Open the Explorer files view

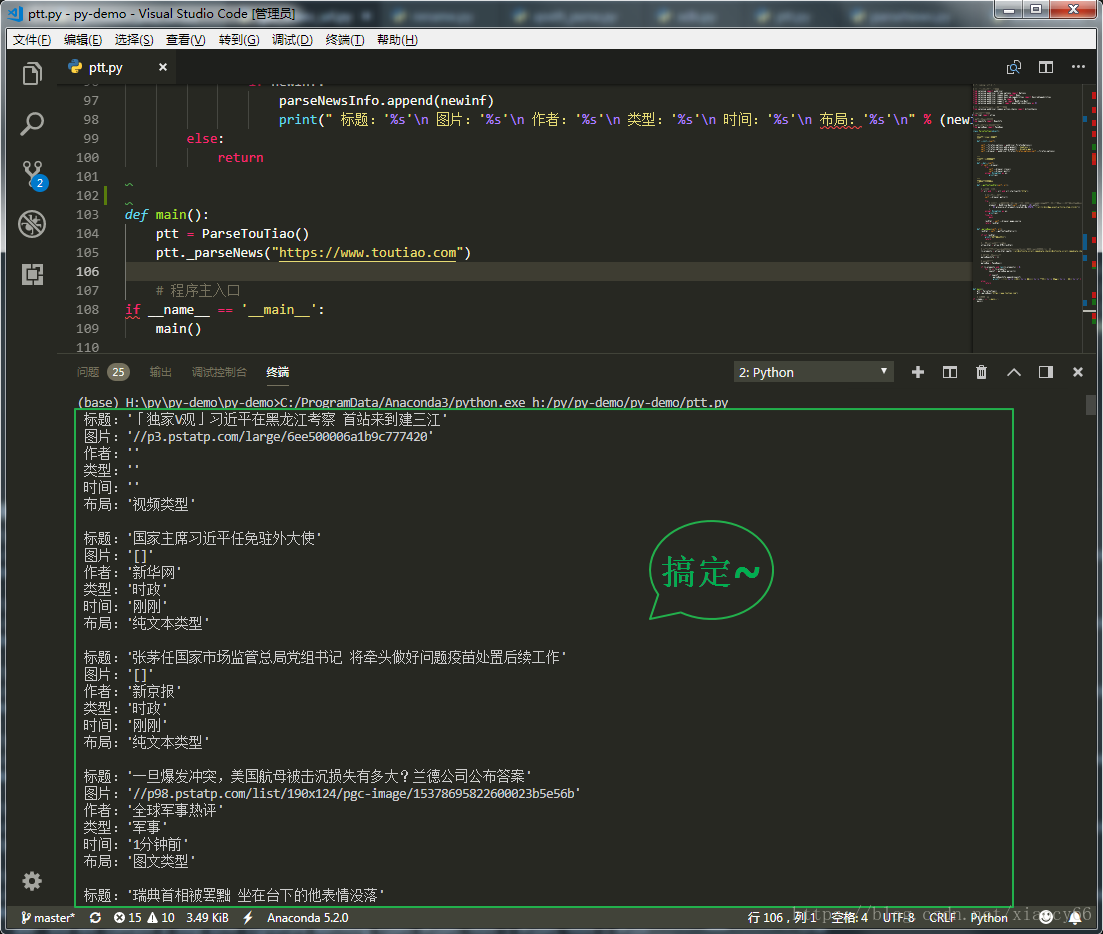click(32, 73)
